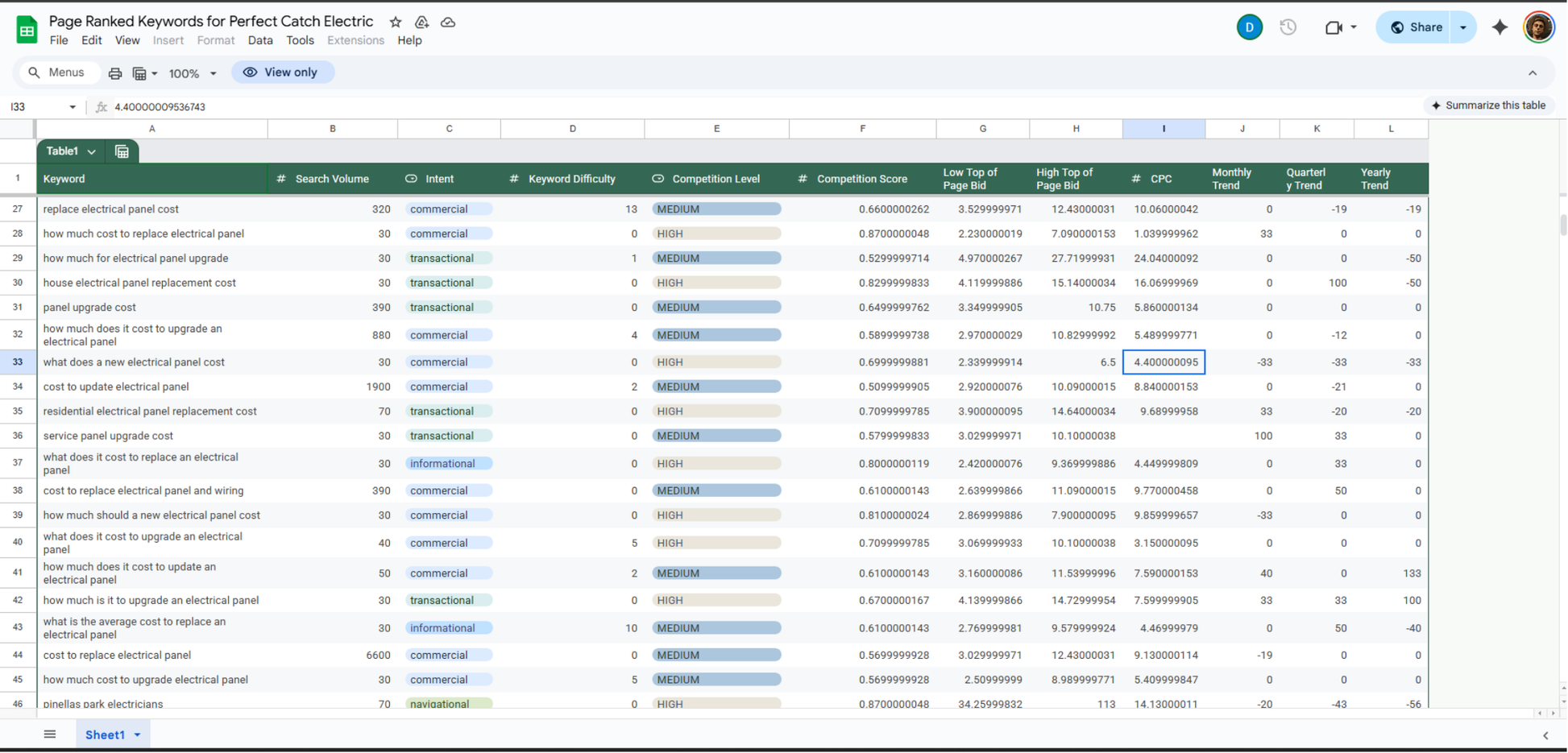Move spreadsheet to a folder
This screenshot has height=753, width=1568.
[421, 22]
